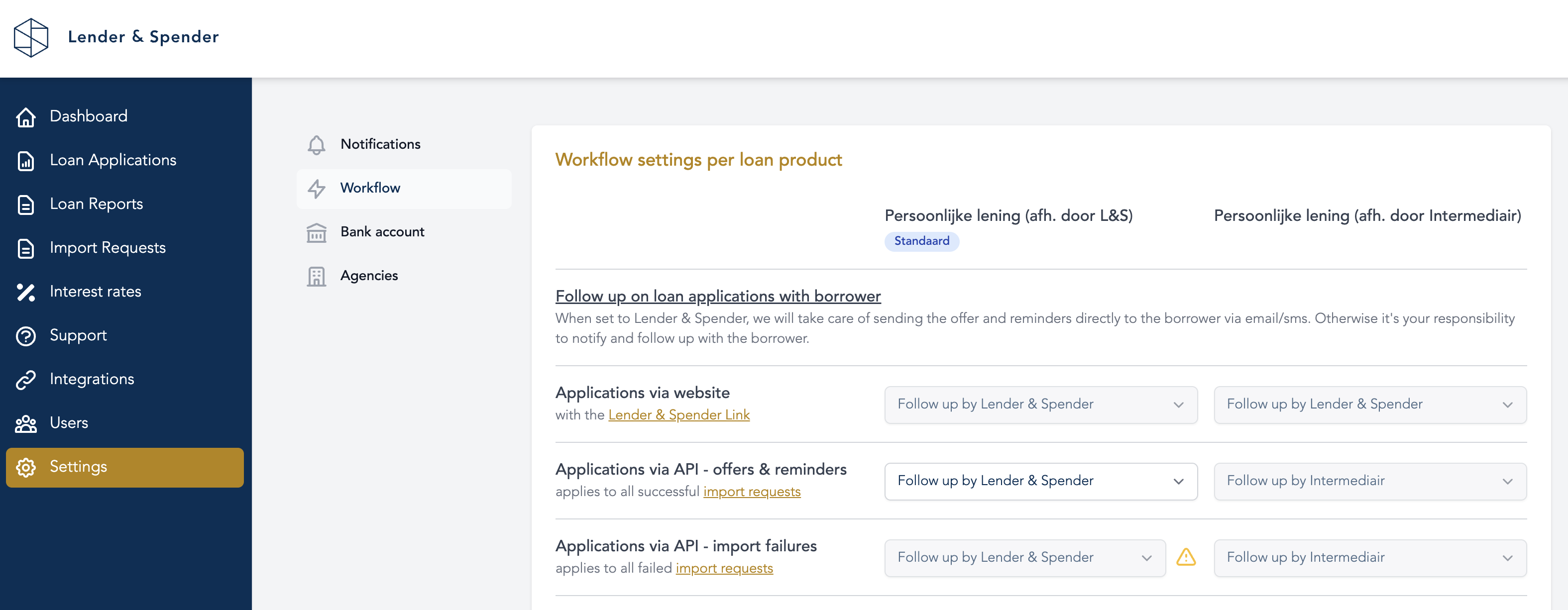Image resolution: width=1568 pixels, height=610 pixels.
Task: Click the Standaard badge label
Action: pos(921,241)
